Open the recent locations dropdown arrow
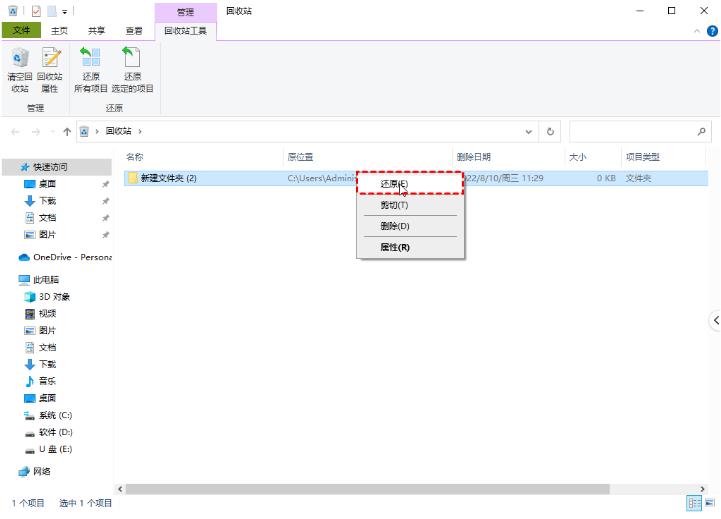Screen dimensions: 721x519 52,132
